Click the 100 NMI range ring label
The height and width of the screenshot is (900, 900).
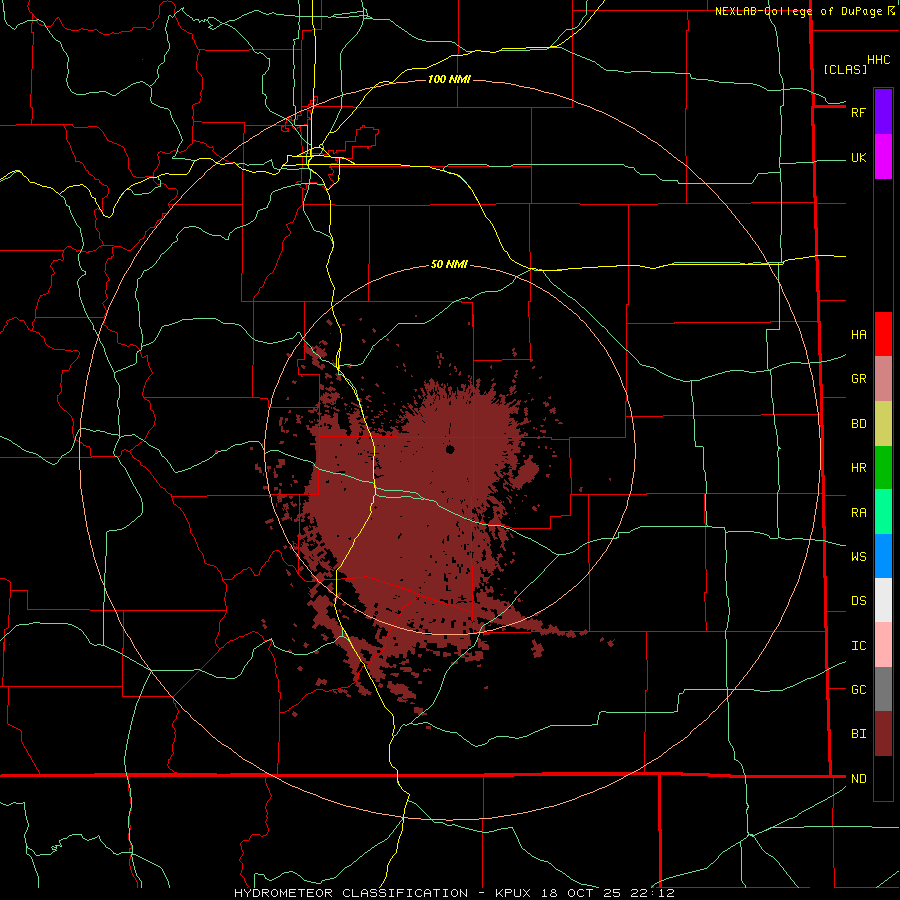click(x=449, y=79)
